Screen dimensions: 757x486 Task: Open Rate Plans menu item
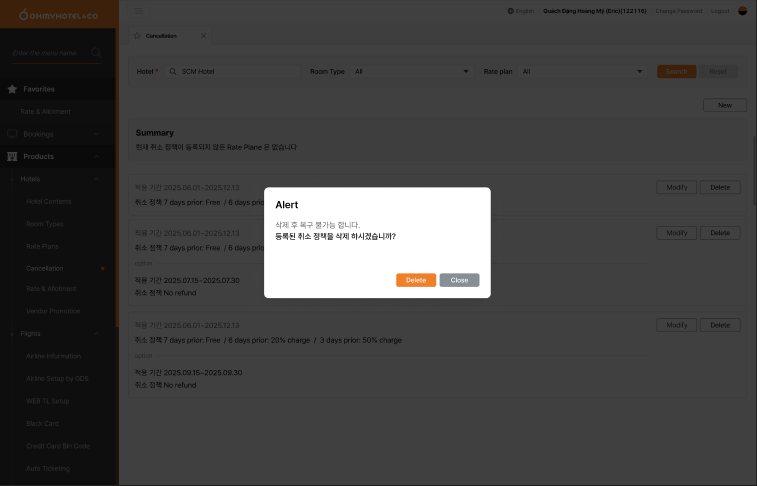(x=42, y=247)
